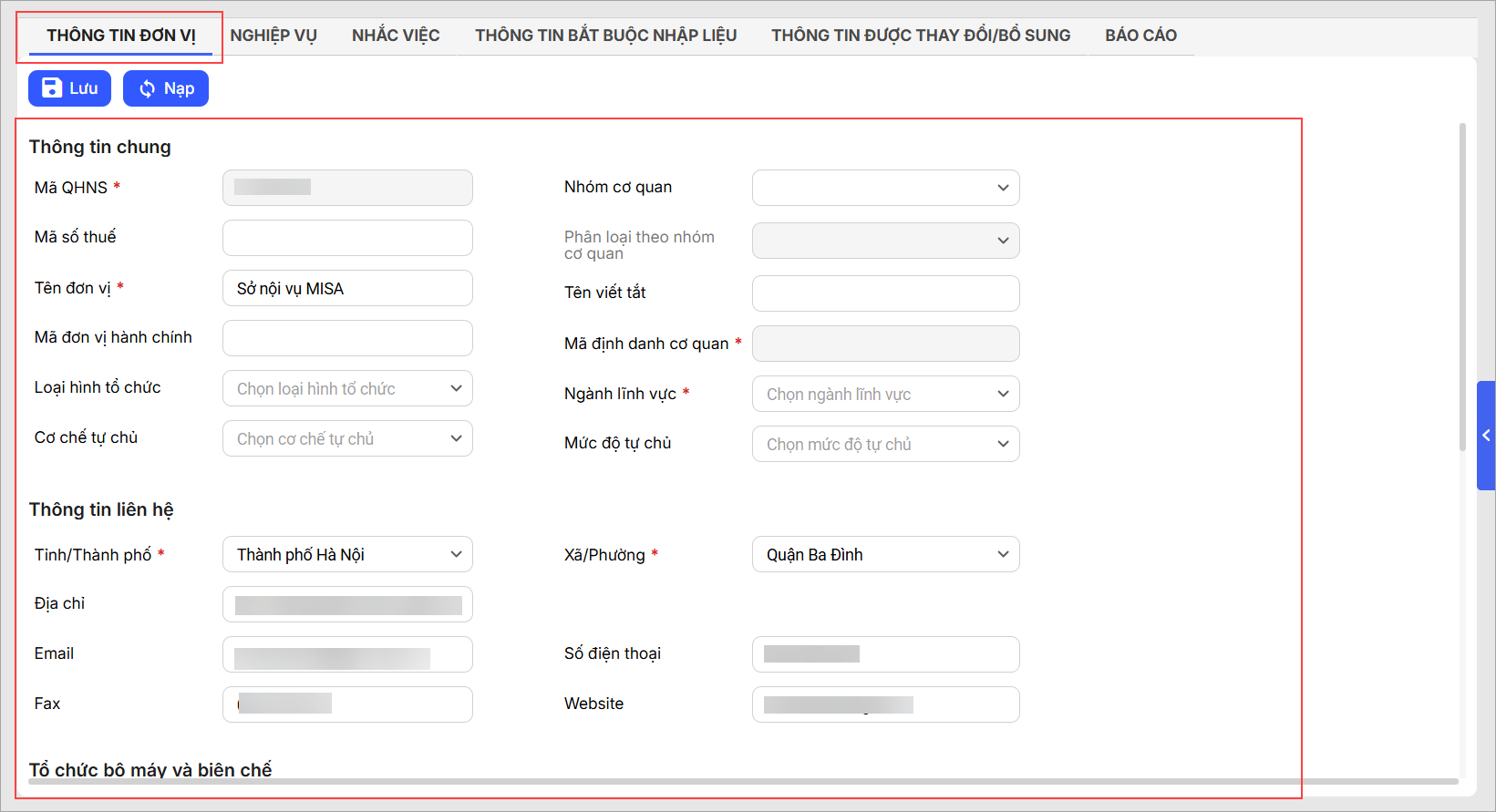The width and height of the screenshot is (1496, 812).
Task: Open the Báo cáo tab
Action: click(1140, 36)
